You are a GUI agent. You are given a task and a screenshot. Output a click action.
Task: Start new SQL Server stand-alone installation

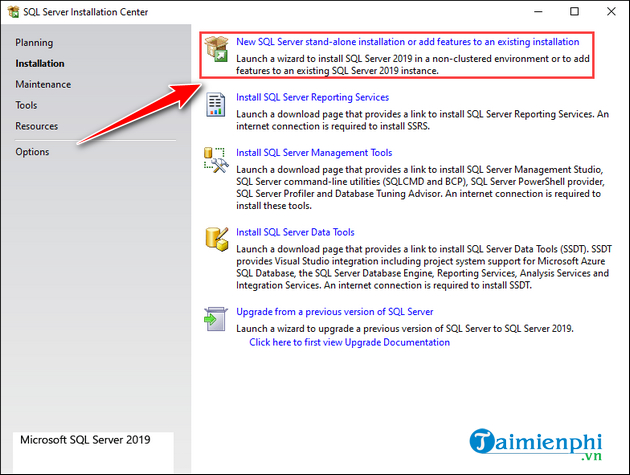(407, 42)
